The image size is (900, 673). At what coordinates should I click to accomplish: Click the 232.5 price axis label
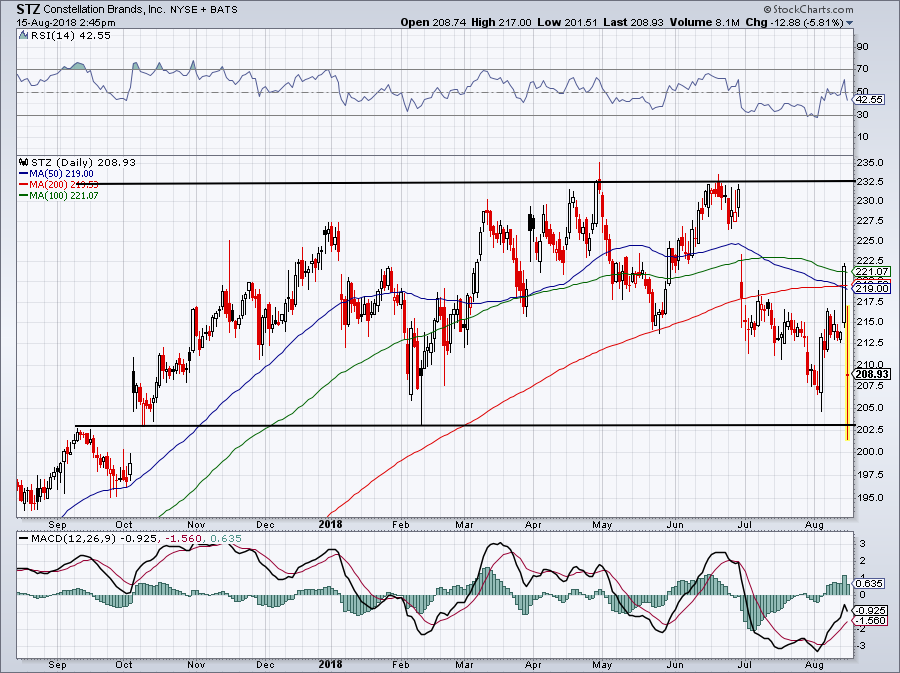[869, 181]
